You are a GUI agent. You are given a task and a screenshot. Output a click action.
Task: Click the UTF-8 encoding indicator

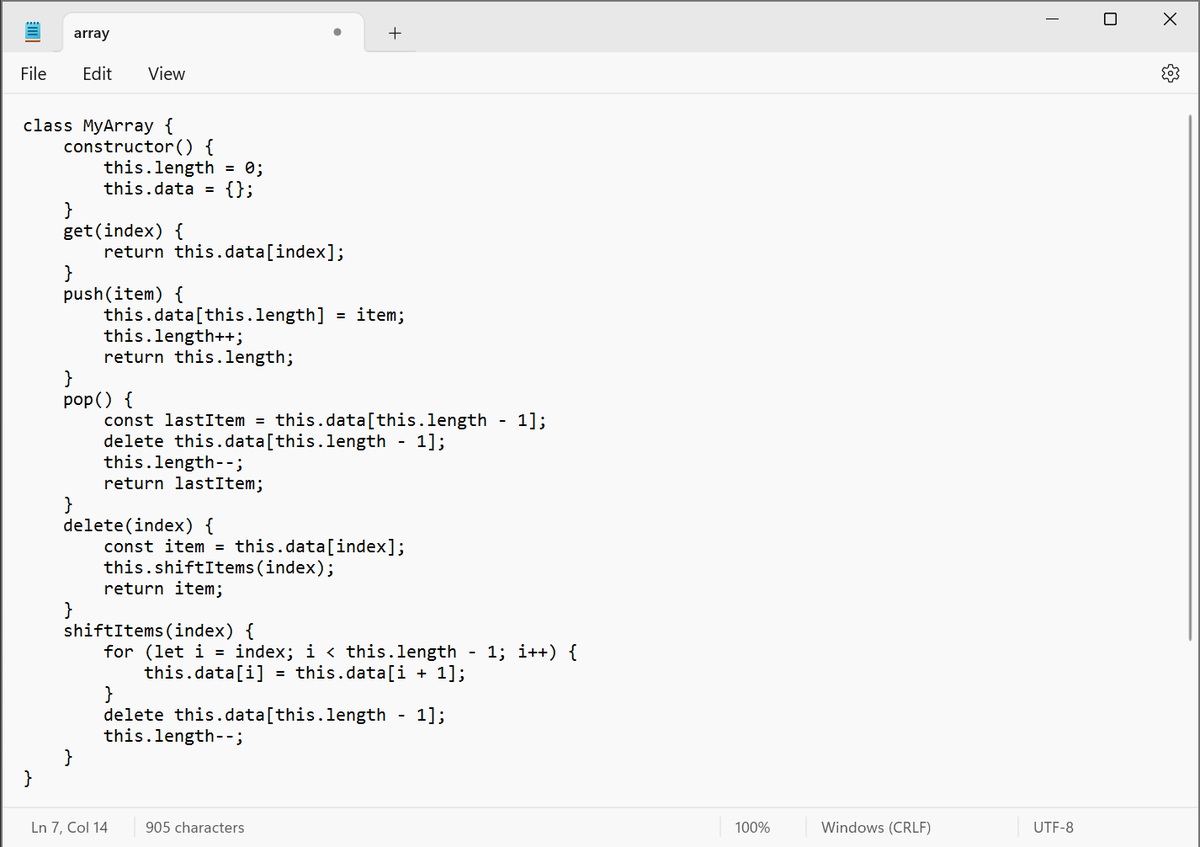pos(1053,827)
